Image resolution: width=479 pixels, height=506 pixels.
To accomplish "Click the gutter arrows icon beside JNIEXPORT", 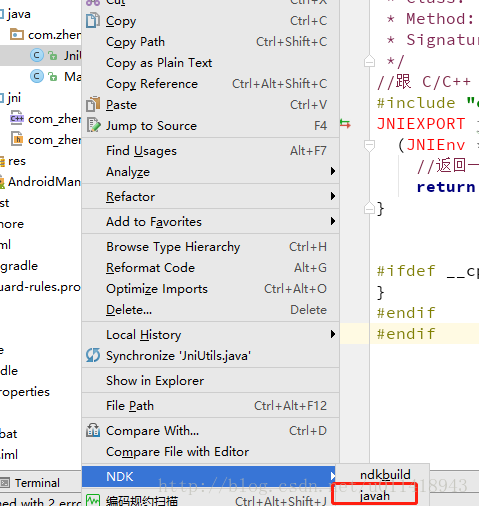I will click(345, 124).
